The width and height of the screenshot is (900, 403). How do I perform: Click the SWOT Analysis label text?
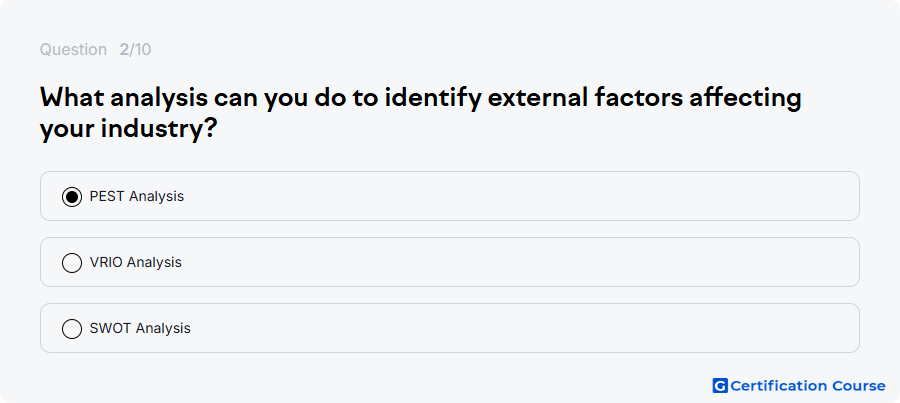click(x=140, y=328)
